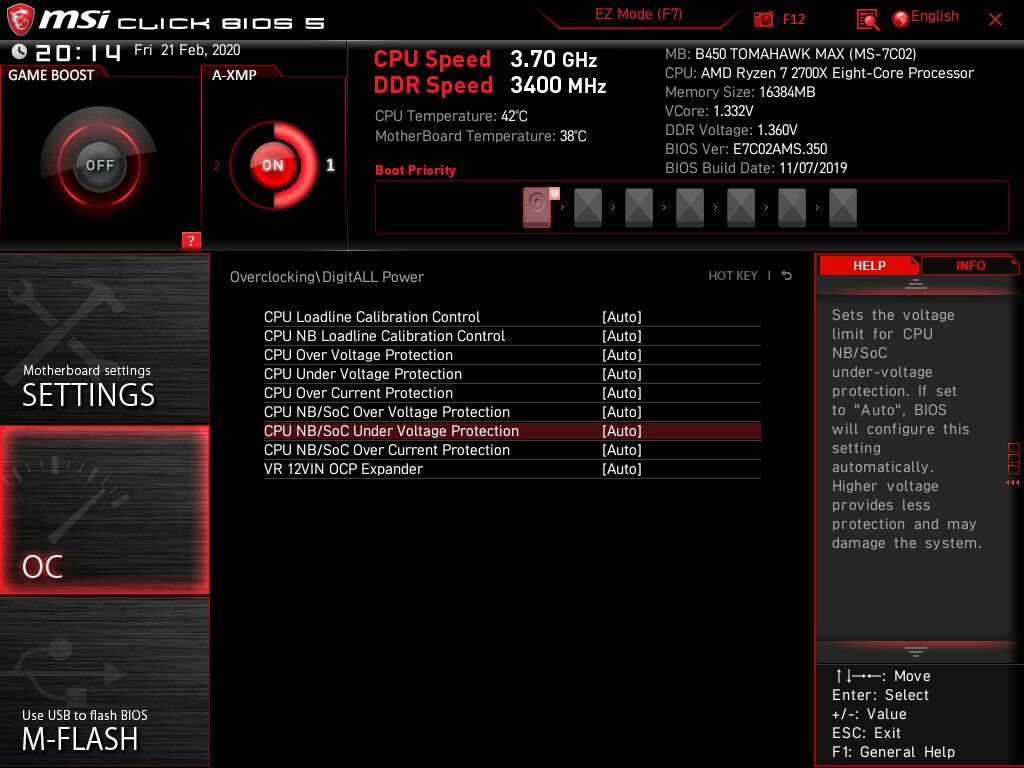Select the hard disk boot device icon
The width and height of the screenshot is (1024, 768).
tap(537, 207)
